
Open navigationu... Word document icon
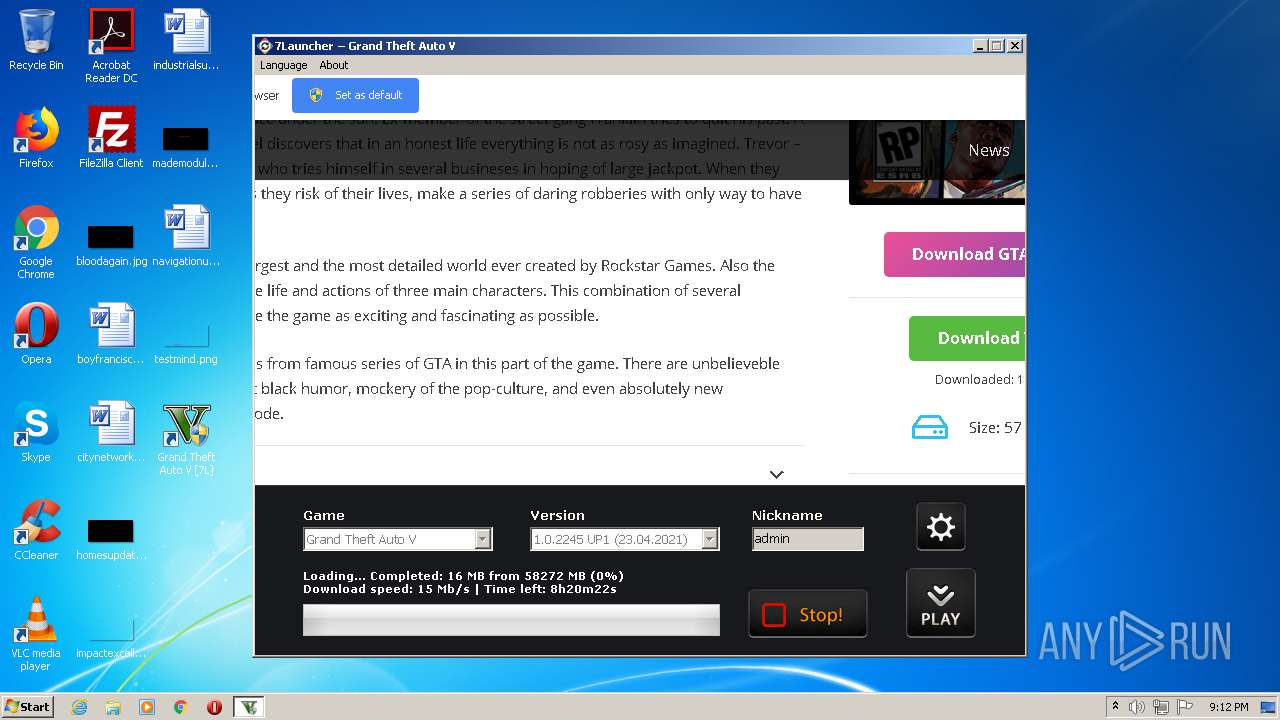(186, 236)
